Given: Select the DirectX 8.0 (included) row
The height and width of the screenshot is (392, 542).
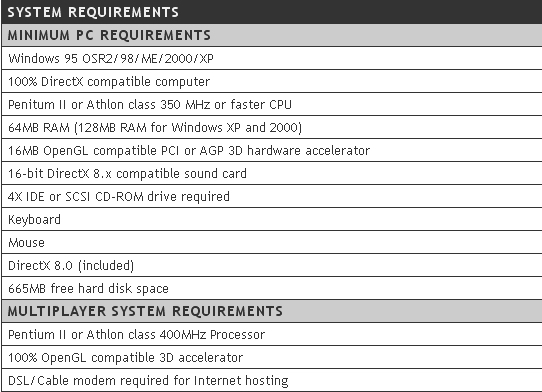Looking at the screenshot, I should (272, 265).
